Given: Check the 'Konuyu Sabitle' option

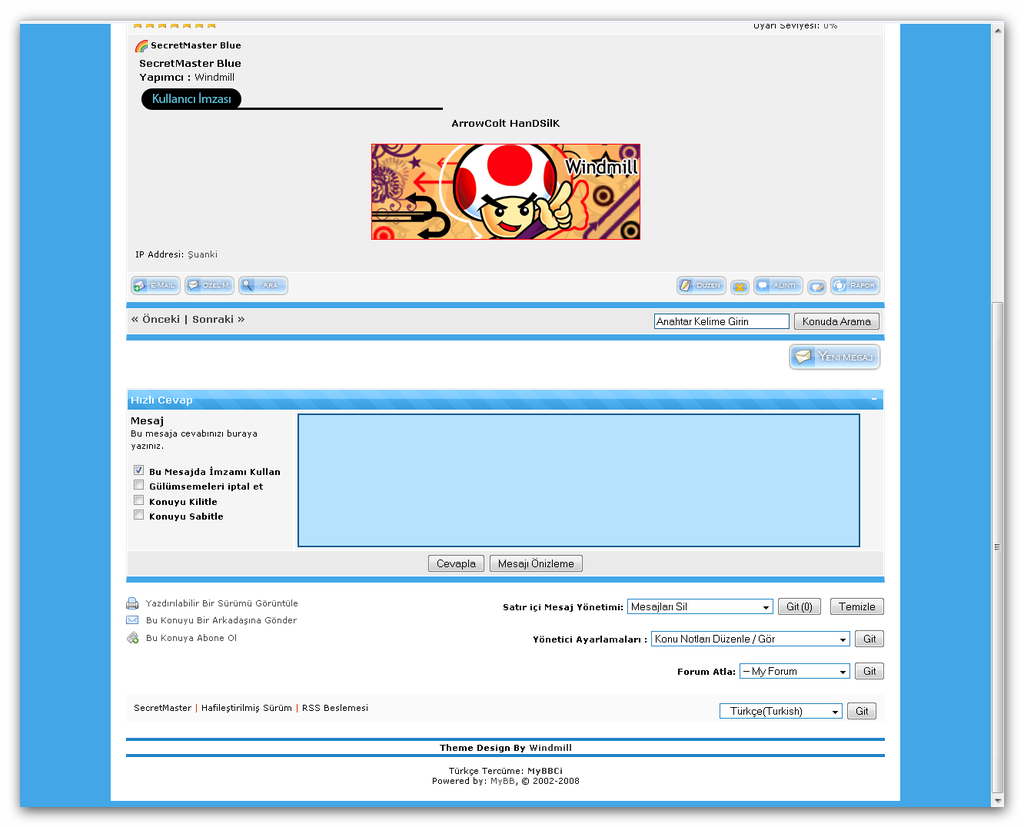Looking at the screenshot, I should (x=138, y=515).
